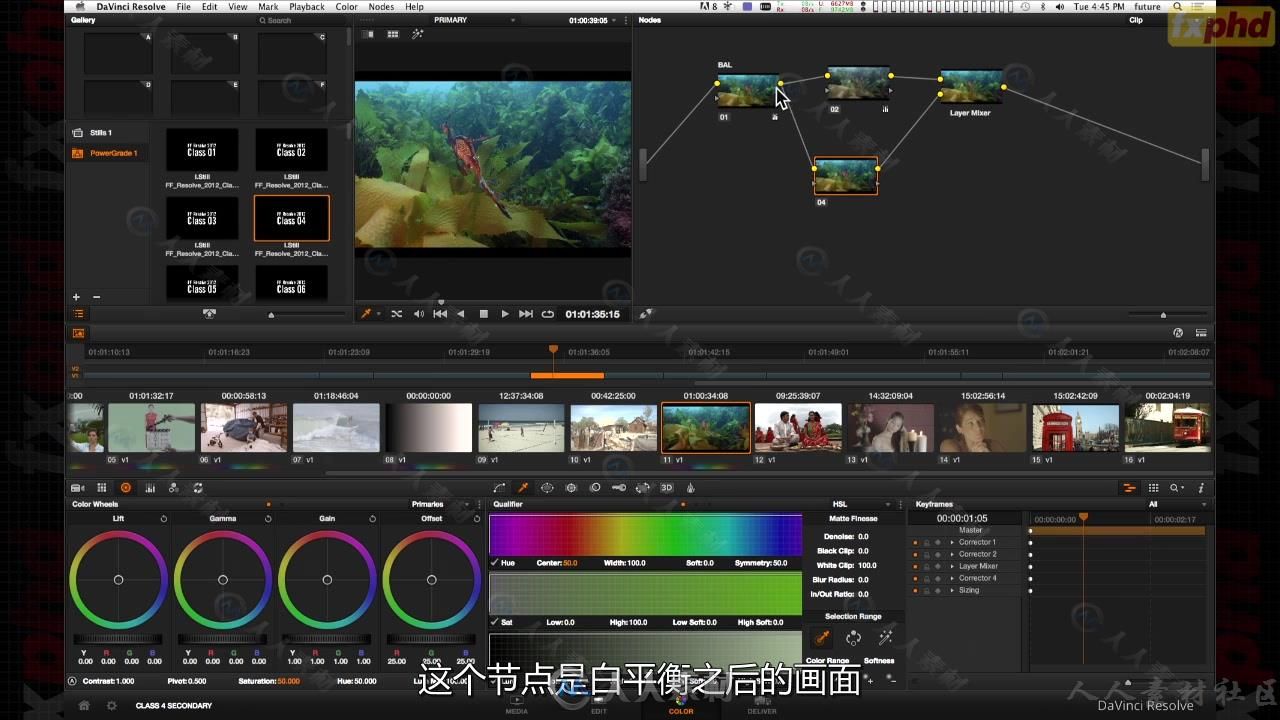Switch to the DELIVER page tab
Screen dimensions: 1280x720
(x=762, y=706)
